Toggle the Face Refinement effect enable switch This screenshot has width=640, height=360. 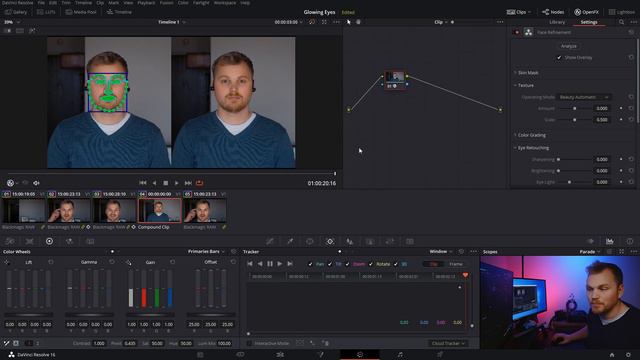point(516,32)
